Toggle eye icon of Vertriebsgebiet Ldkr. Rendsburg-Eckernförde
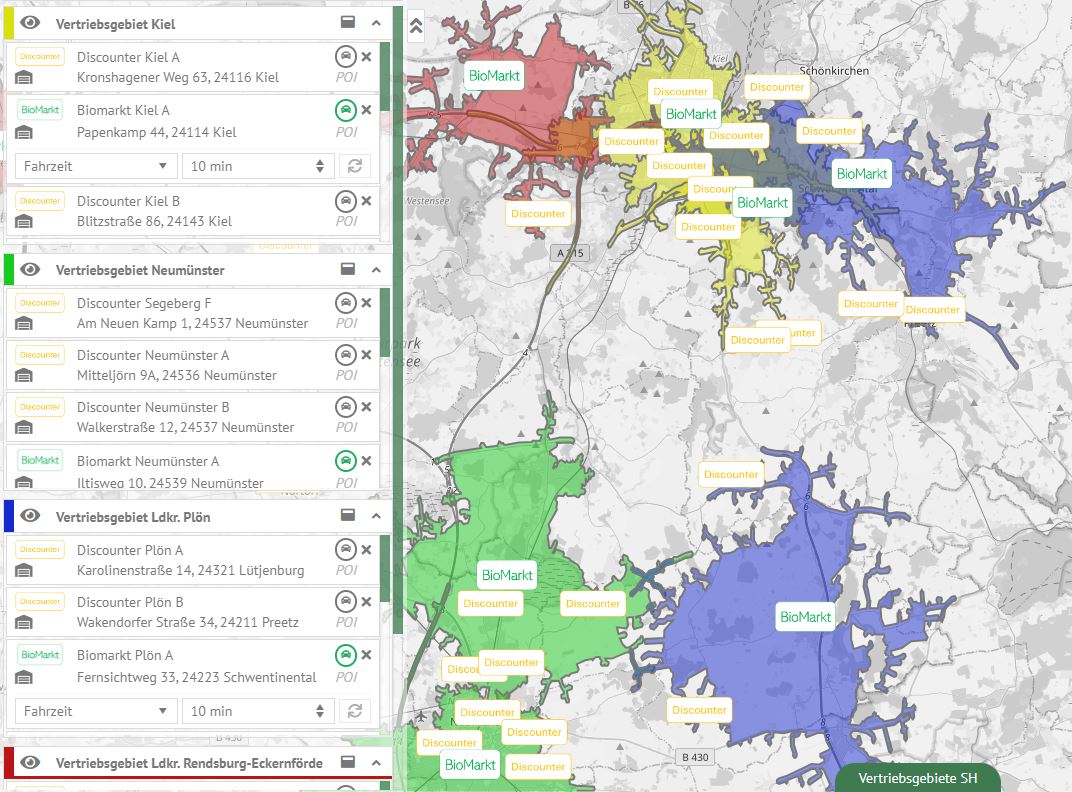 tap(30, 762)
